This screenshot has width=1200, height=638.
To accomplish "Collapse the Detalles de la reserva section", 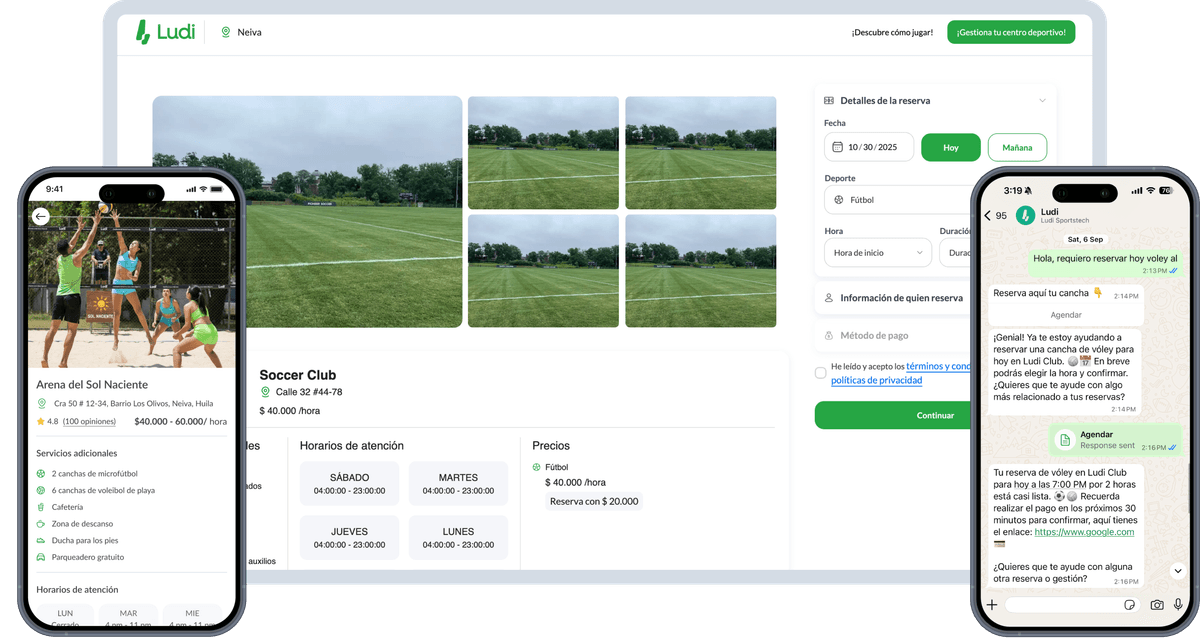I will (1042, 100).
